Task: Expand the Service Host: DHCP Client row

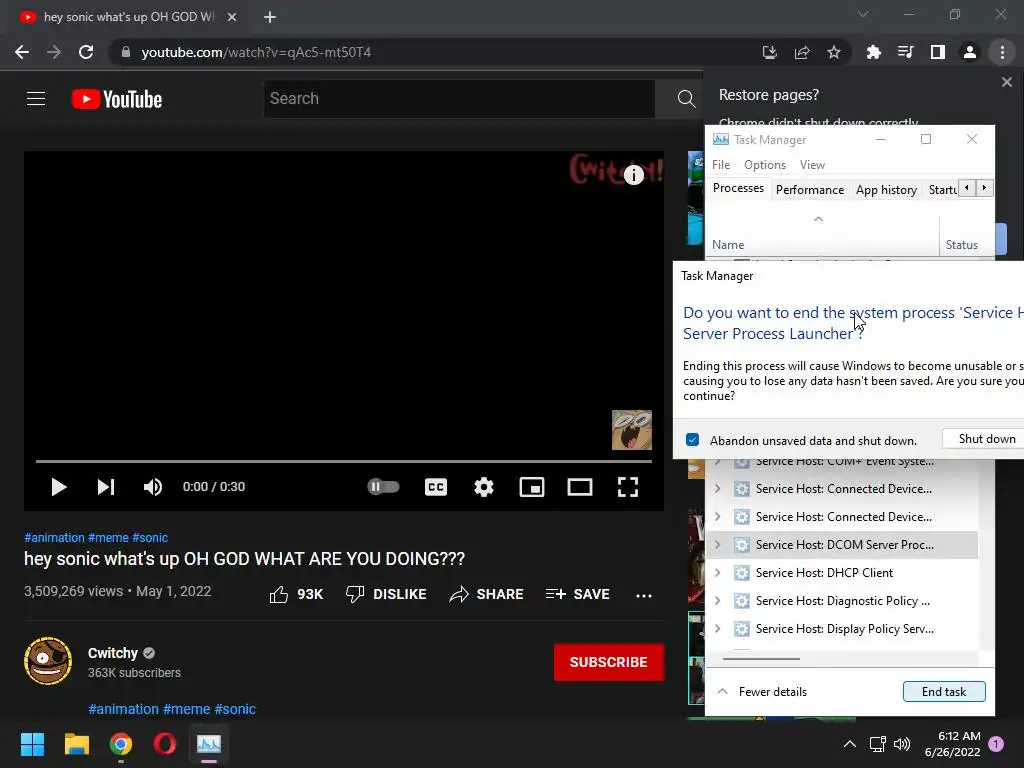Action: [718, 573]
